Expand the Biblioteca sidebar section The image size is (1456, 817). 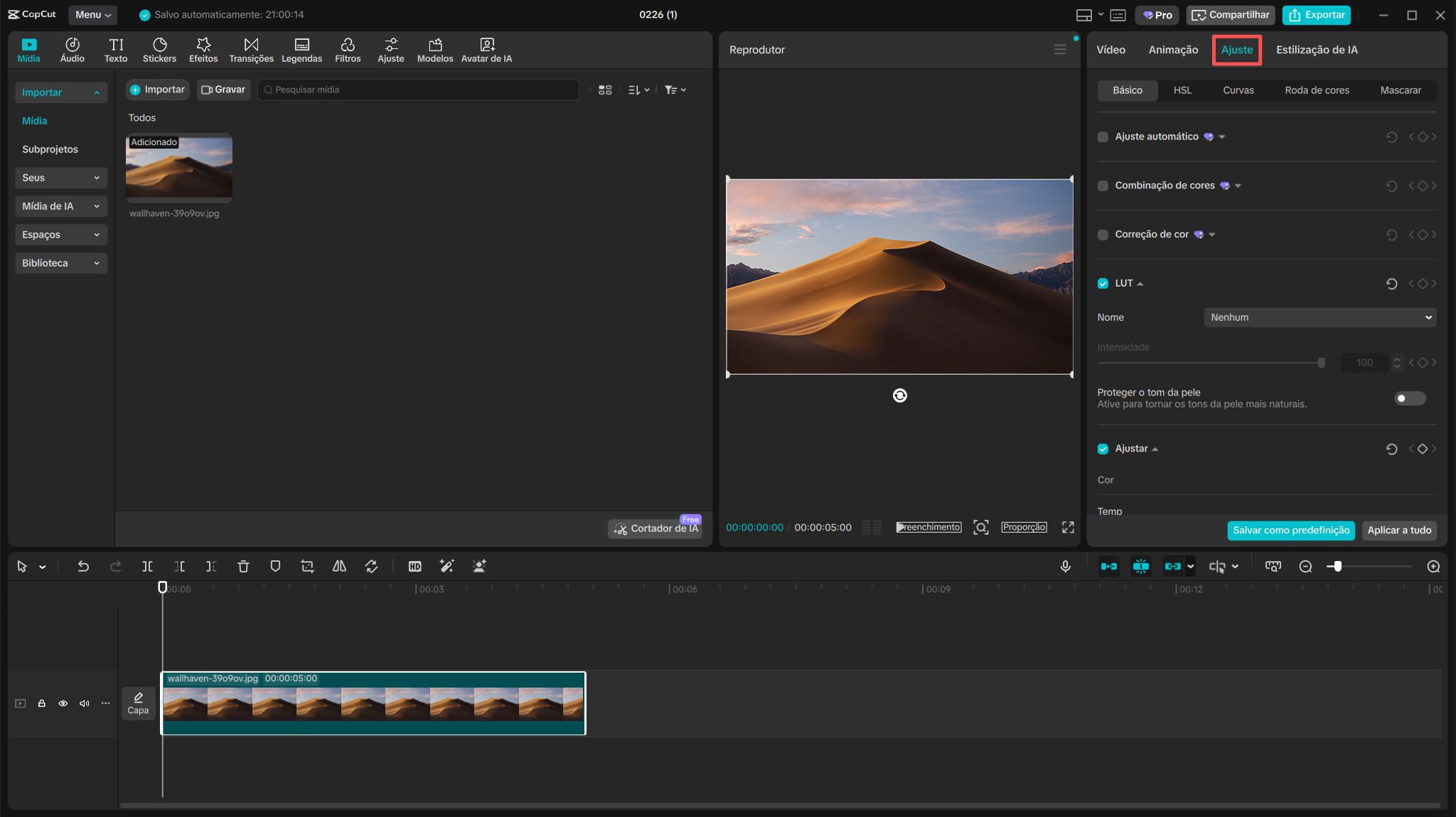point(61,262)
